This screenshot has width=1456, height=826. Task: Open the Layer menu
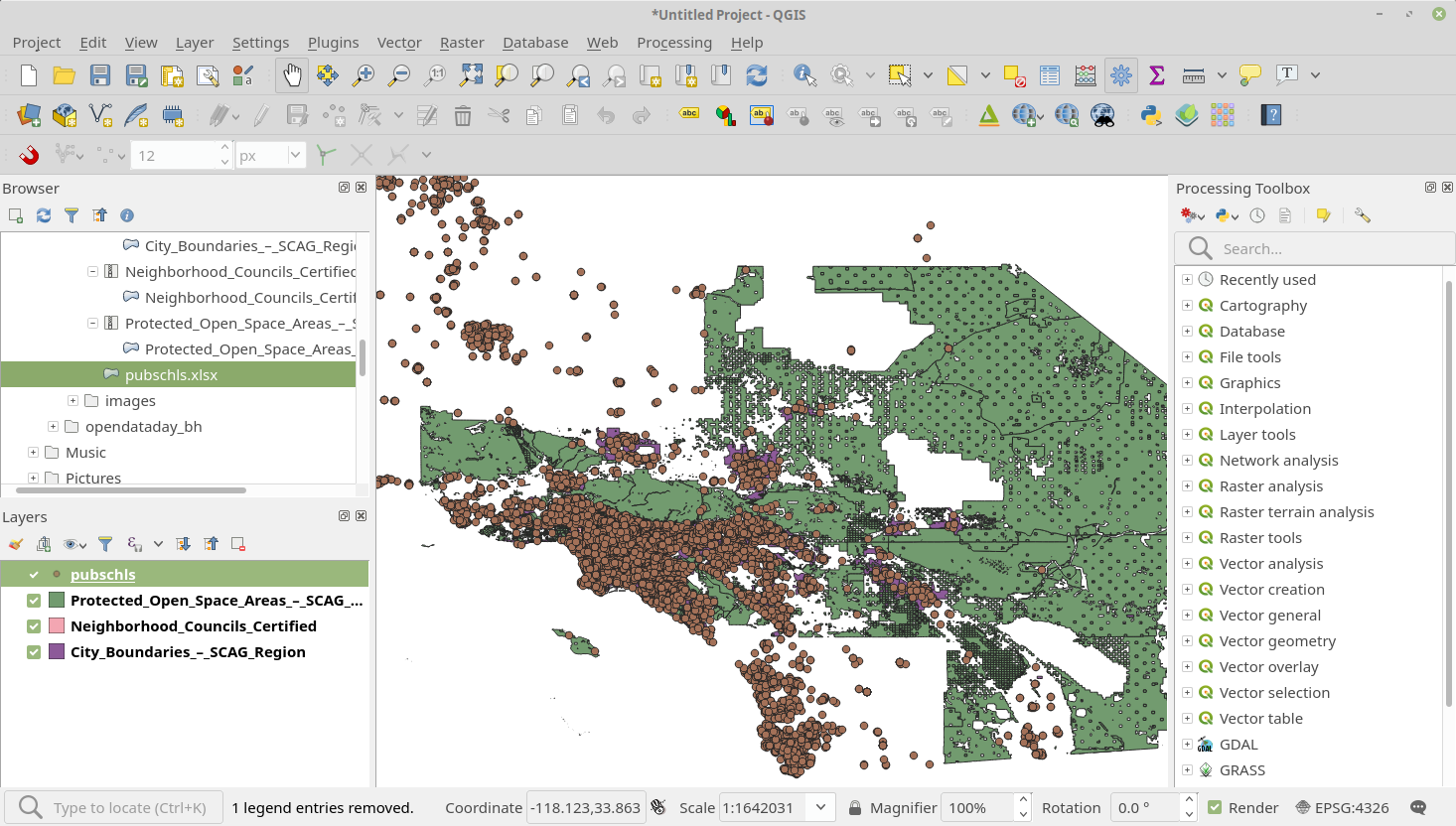[195, 43]
